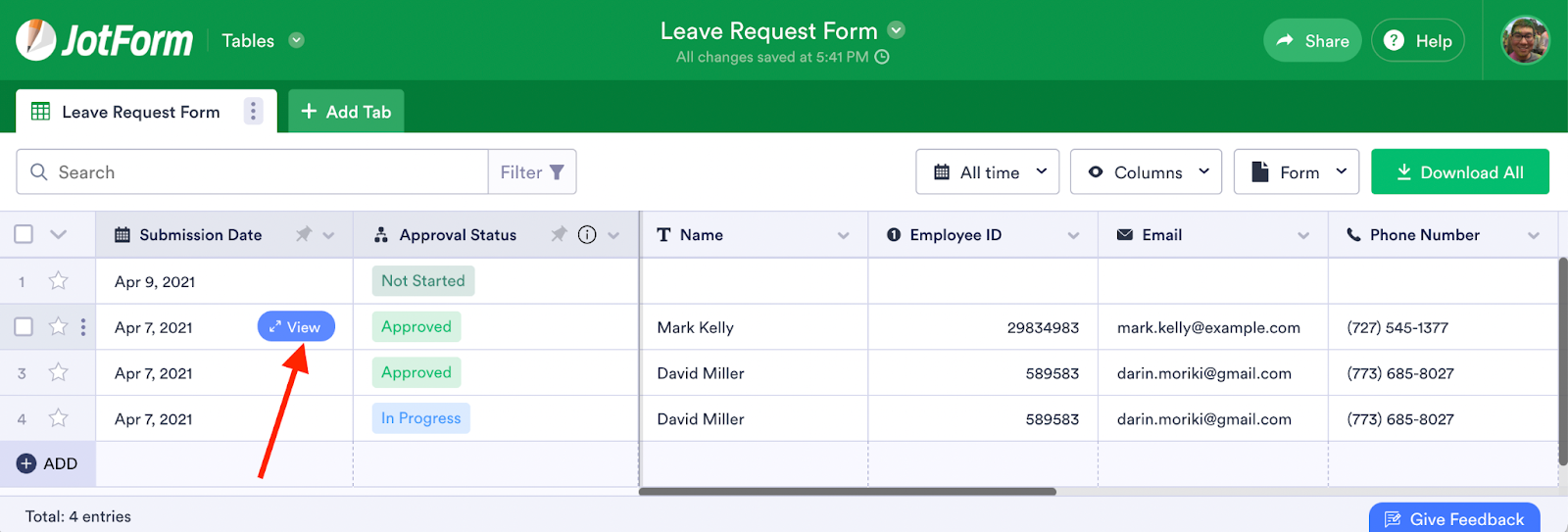Toggle the select-all checkbox in header
Screen dimensions: 1568x532
coord(24,234)
